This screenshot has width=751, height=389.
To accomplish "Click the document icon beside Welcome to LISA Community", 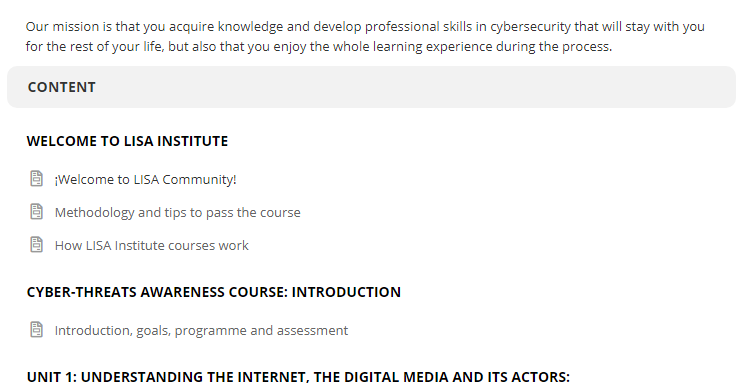I will 37,179.
